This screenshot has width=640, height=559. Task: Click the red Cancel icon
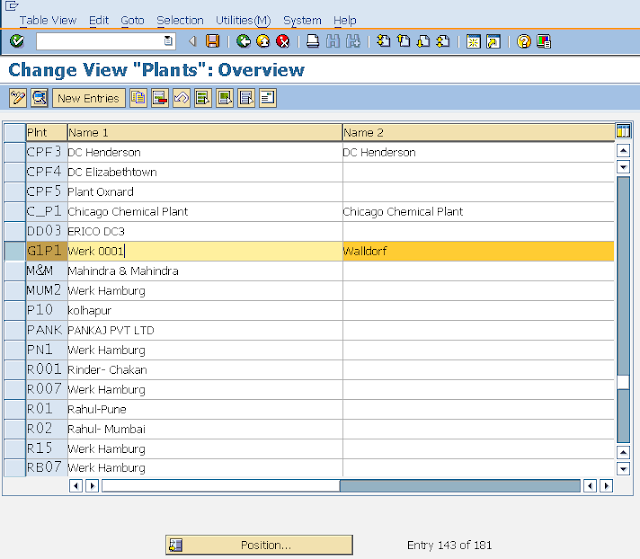(x=283, y=41)
